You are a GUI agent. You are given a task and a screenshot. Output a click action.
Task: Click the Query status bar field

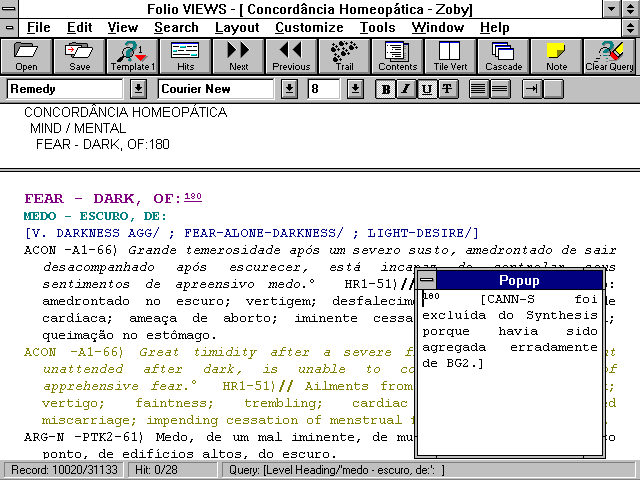pyautogui.click(x=430, y=470)
